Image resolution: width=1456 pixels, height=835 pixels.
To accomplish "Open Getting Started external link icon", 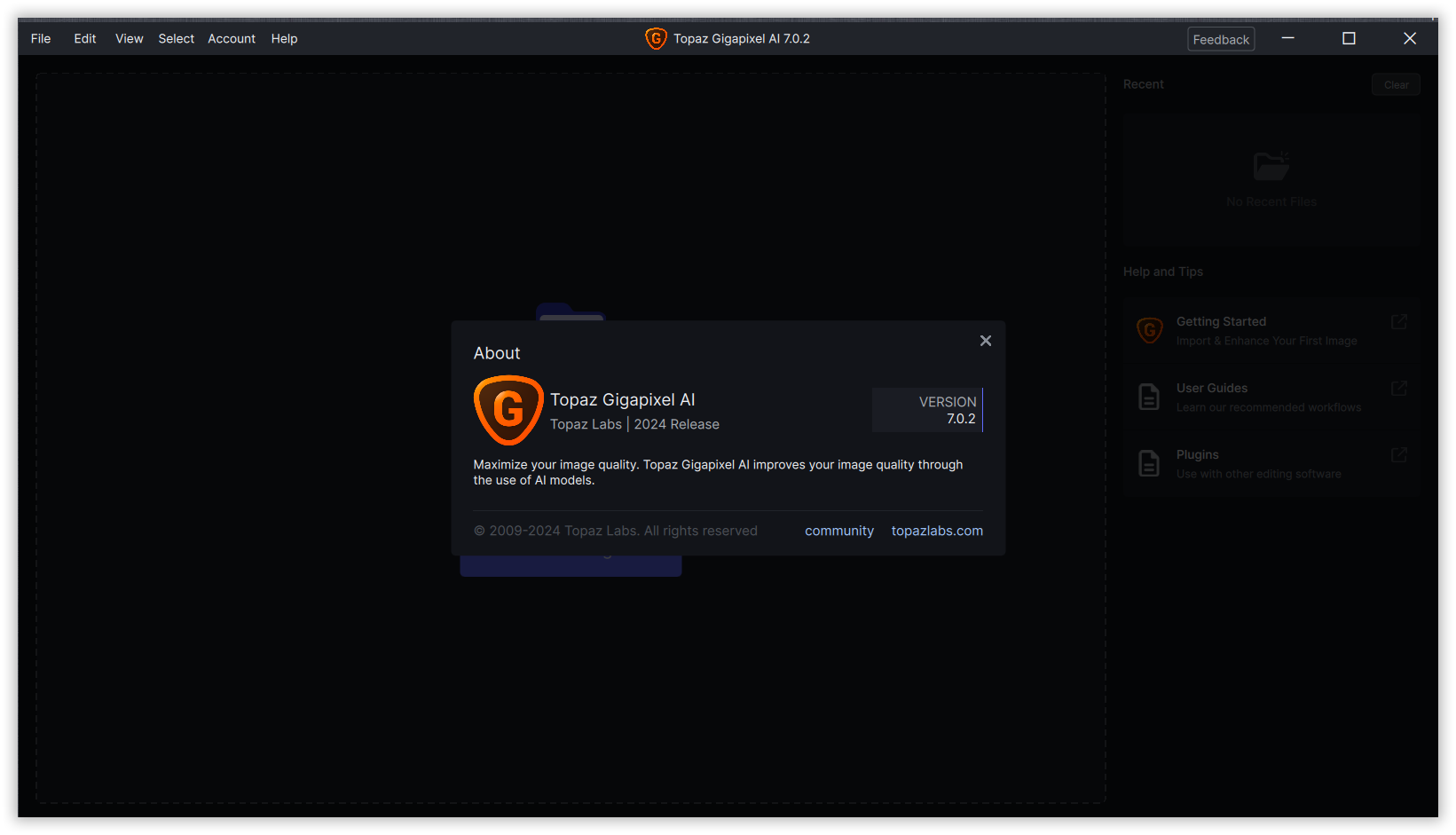I will pyautogui.click(x=1399, y=321).
